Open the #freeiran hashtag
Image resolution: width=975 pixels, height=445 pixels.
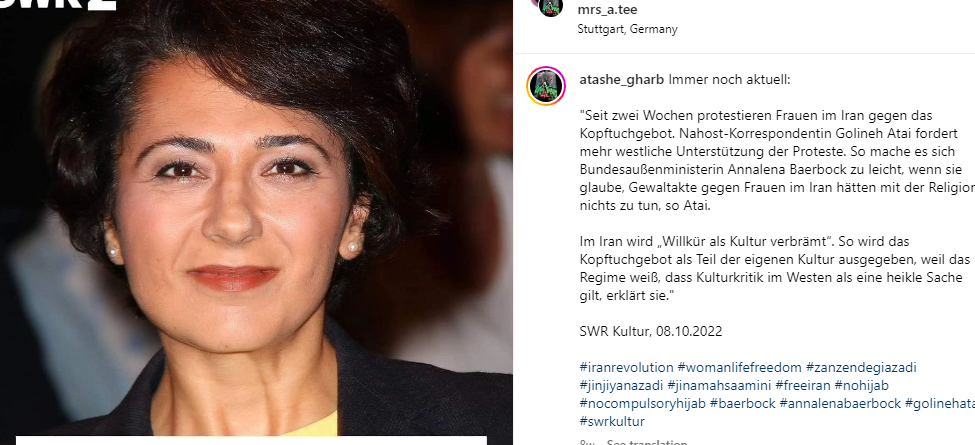click(x=803, y=385)
